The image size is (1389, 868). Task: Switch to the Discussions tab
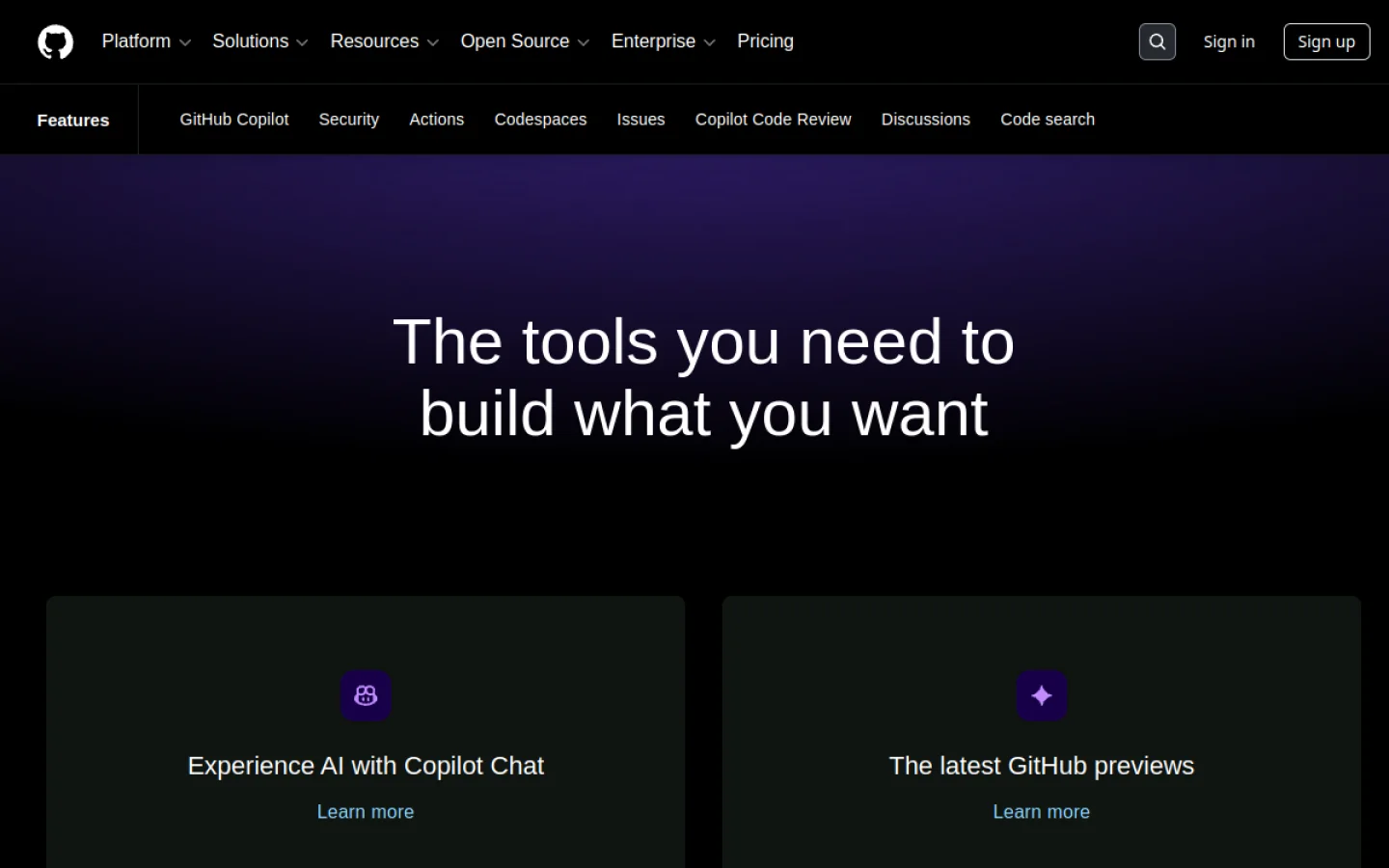(x=926, y=120)
